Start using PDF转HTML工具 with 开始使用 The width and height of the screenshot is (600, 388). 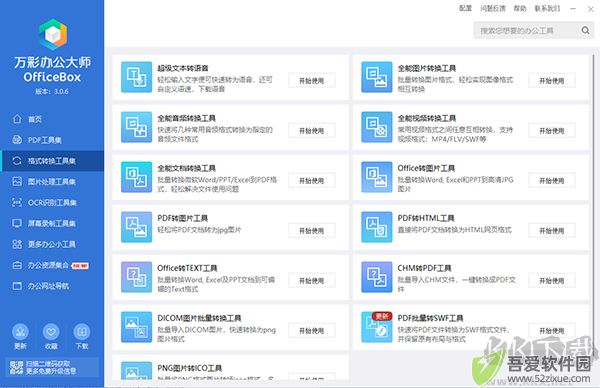coord(552,231)
